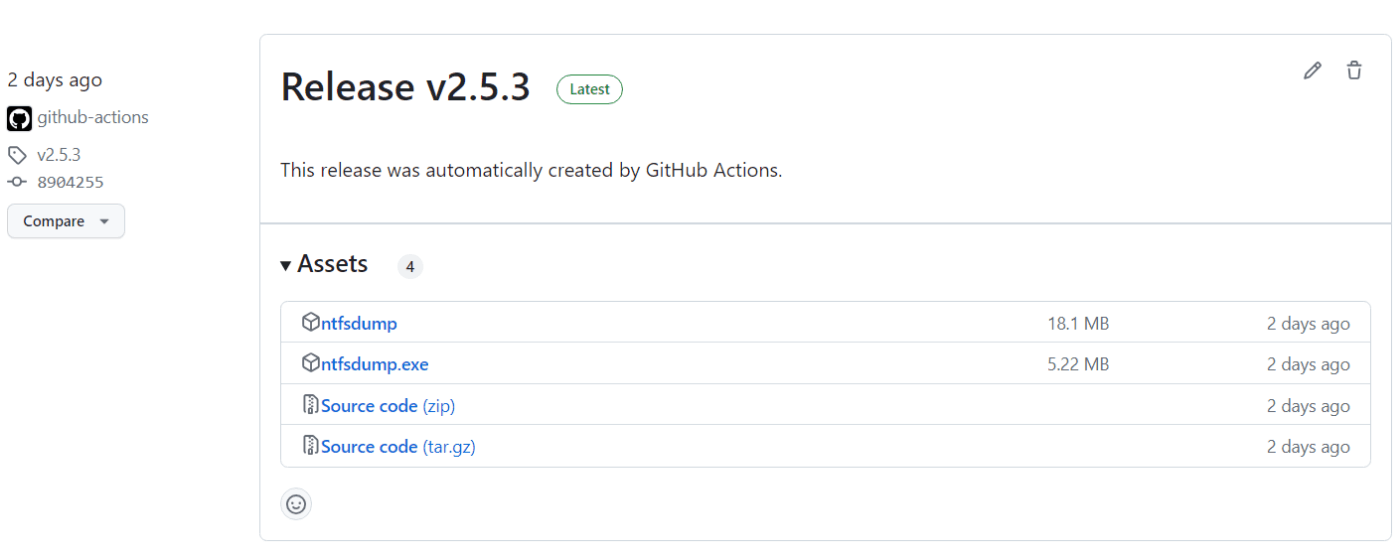The height and width of the screenshot is (553, 1400).
Task: Click the pencil edit release icon
Action: pos(1312,70)
